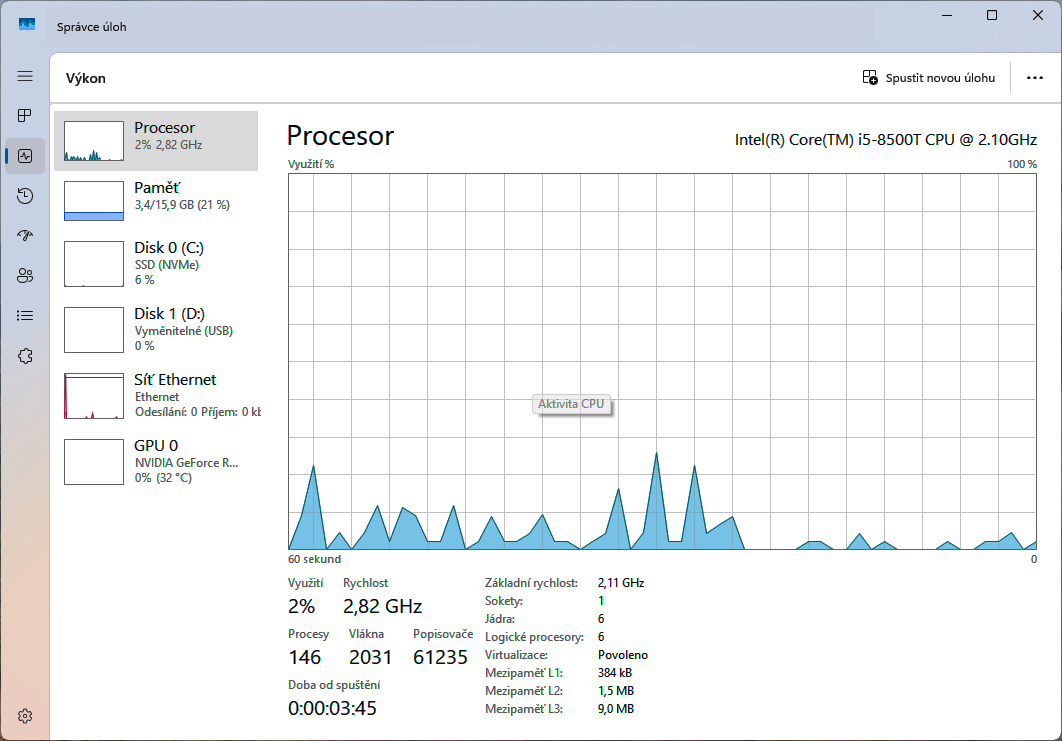Switch to Details list icon
The image size is (1062, 741).
25,316
